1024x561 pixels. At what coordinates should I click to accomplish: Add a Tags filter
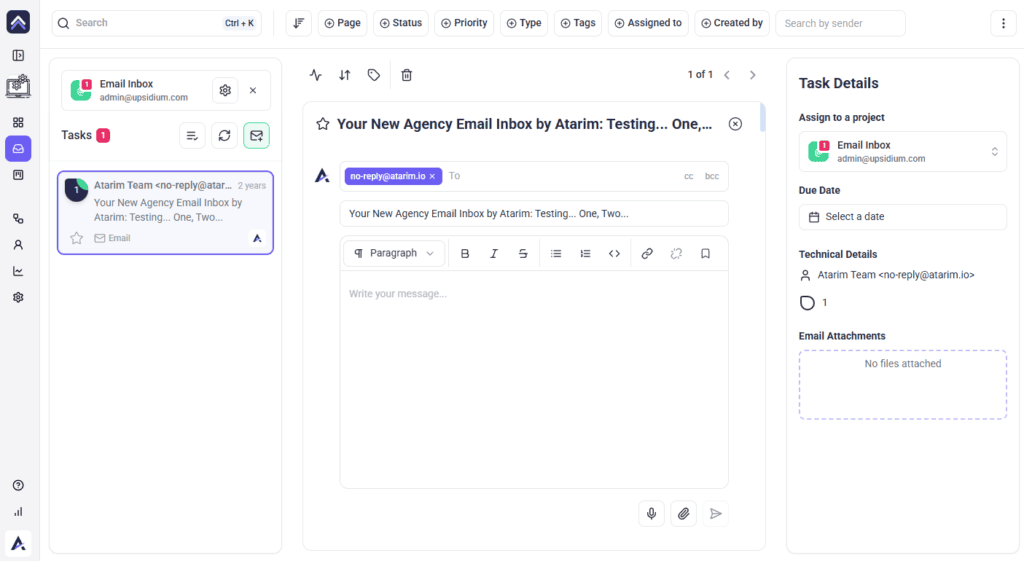tap(578, 23)
